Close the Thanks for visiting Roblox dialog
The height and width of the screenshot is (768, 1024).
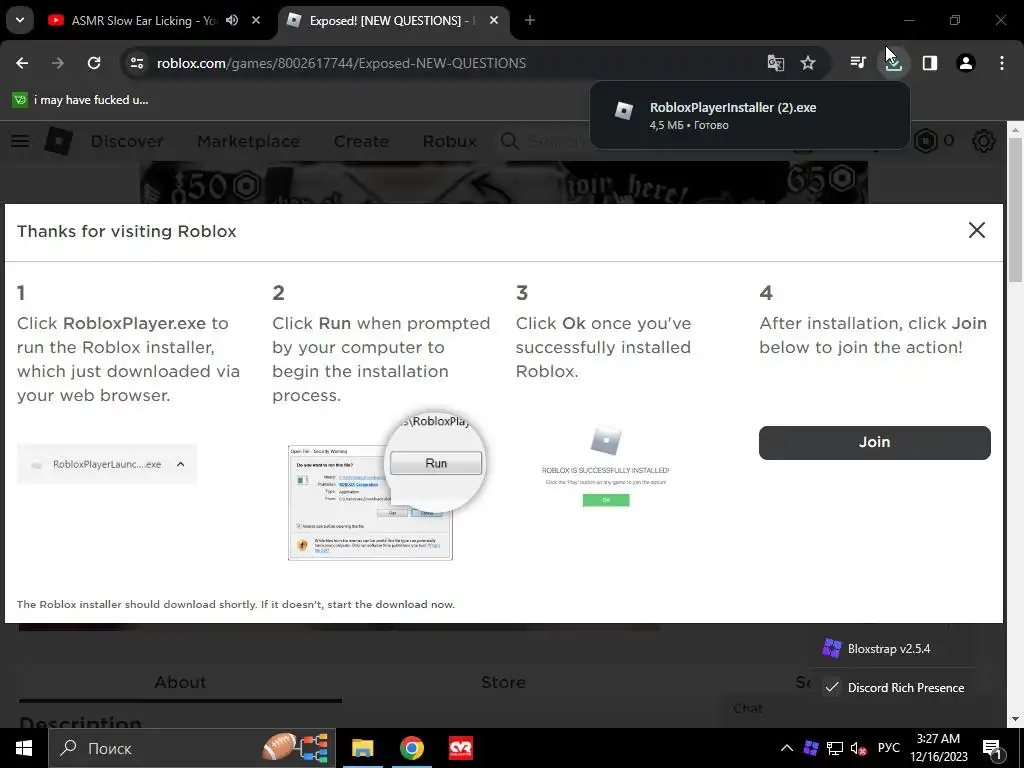pos(976,230)
